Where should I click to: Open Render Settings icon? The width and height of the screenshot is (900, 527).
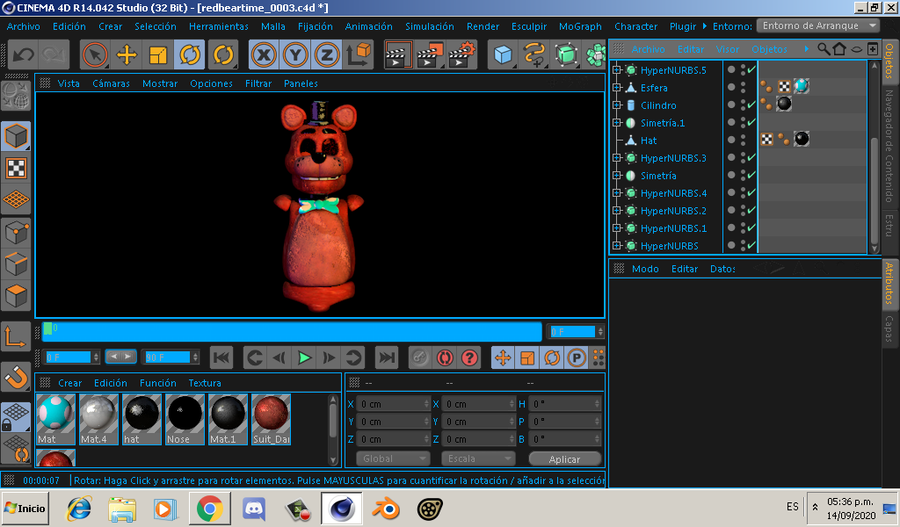coord(462,55)
